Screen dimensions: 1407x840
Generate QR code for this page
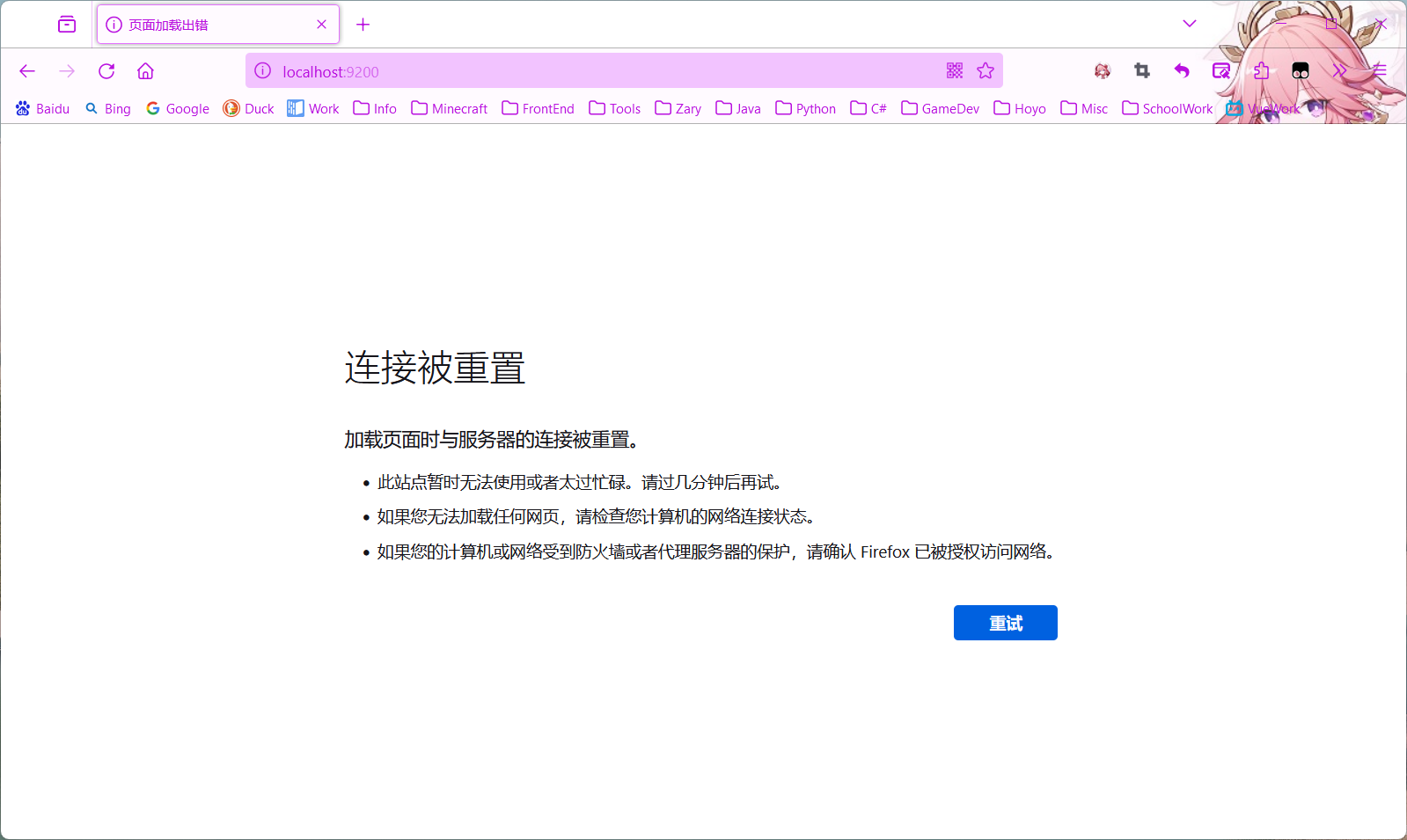click(955, 70)
